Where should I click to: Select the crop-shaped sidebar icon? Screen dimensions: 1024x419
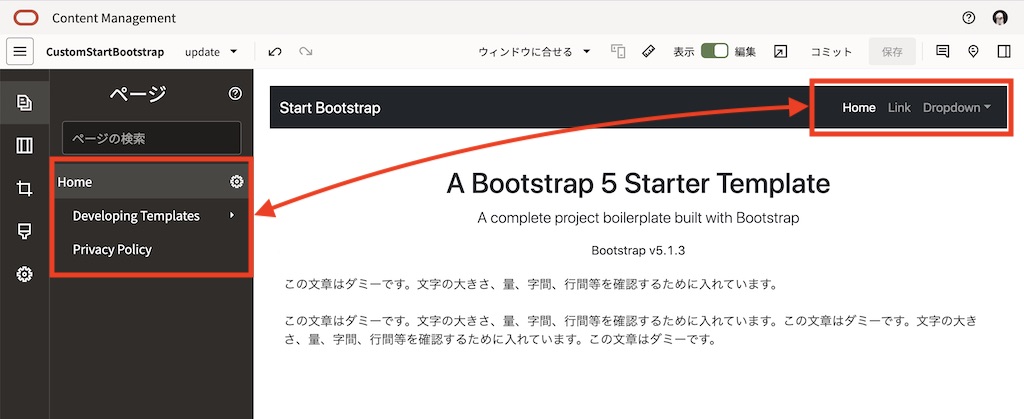25,188
